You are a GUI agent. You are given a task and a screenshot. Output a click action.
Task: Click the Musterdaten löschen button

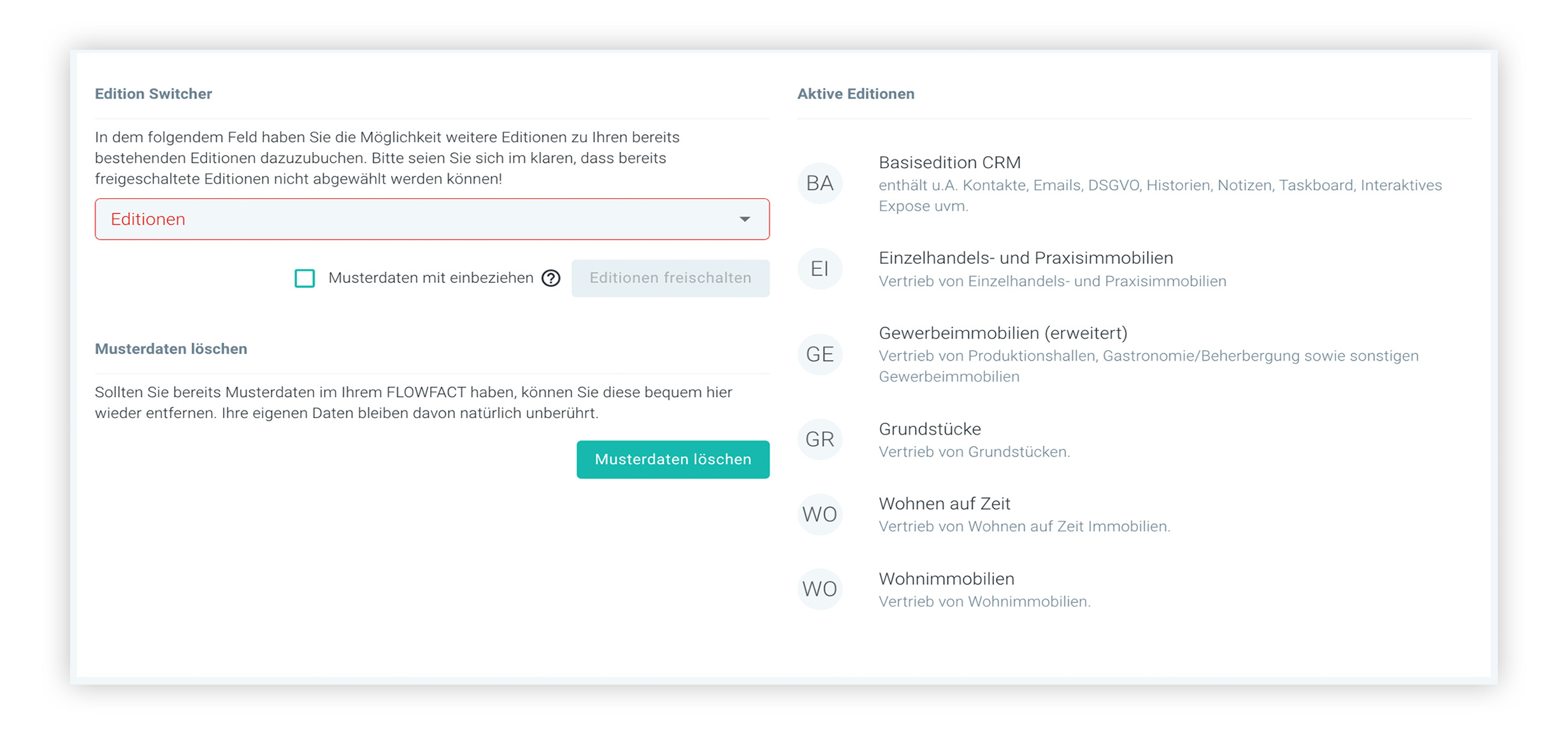coord(673,459)
